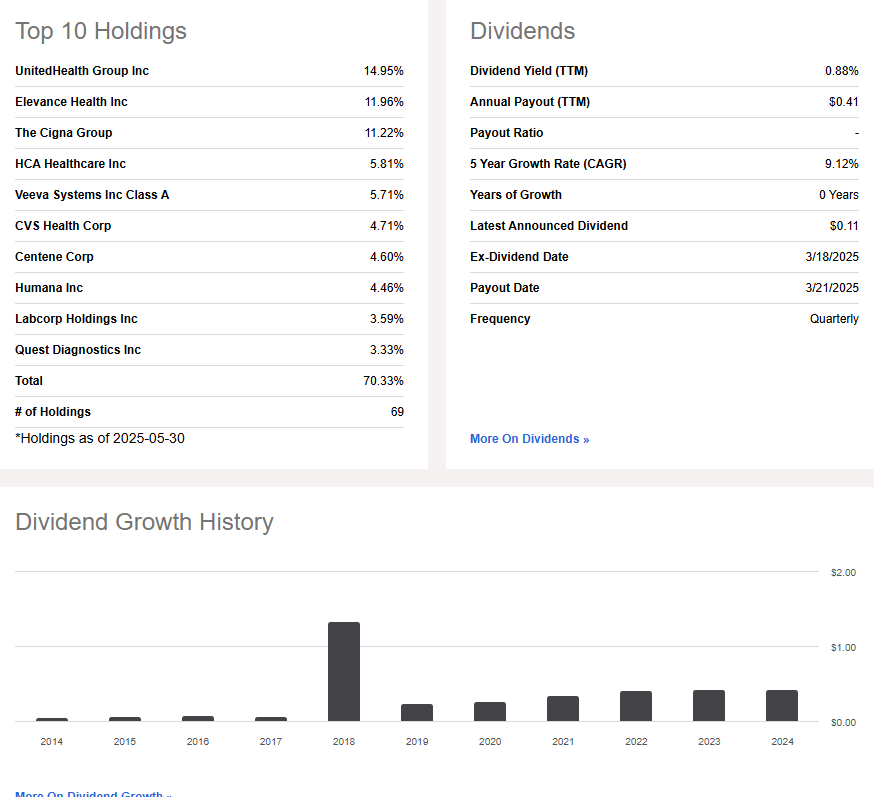
Task: Click the Top 10 Holdings heading
Action: click(x=100, y=31)
